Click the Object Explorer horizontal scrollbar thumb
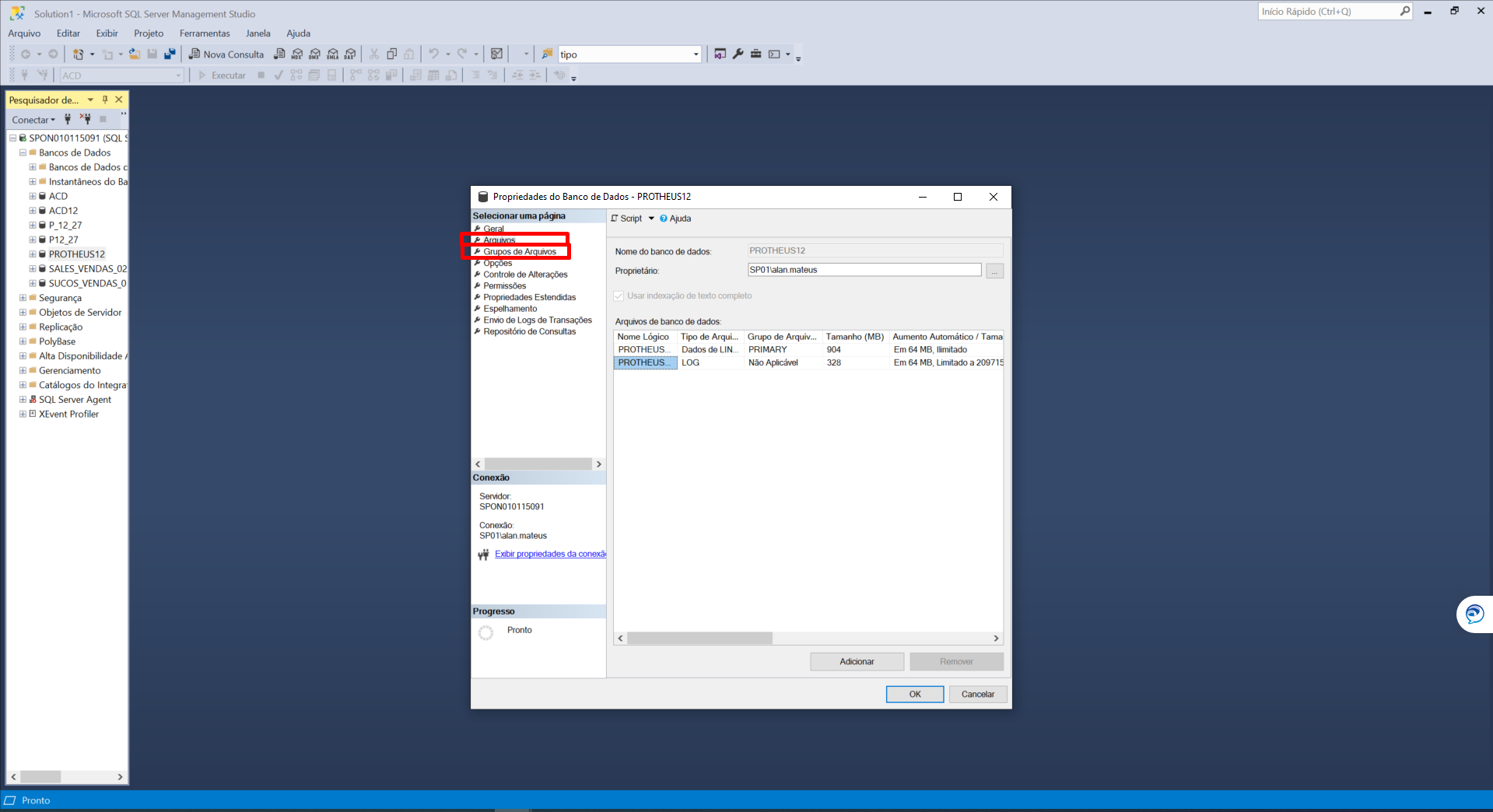 [x=40, y=777]
